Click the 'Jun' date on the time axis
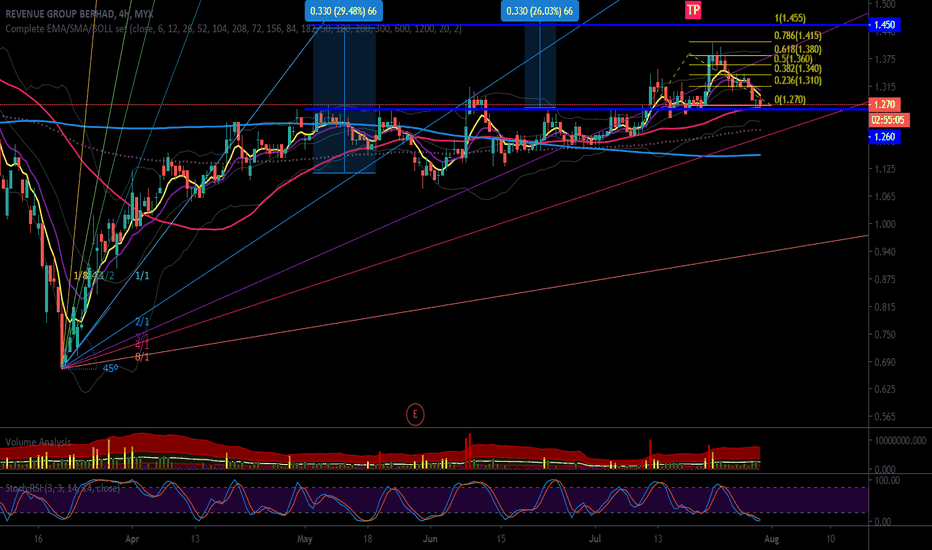This screenshot has width=932, height=550. point(430,539)
